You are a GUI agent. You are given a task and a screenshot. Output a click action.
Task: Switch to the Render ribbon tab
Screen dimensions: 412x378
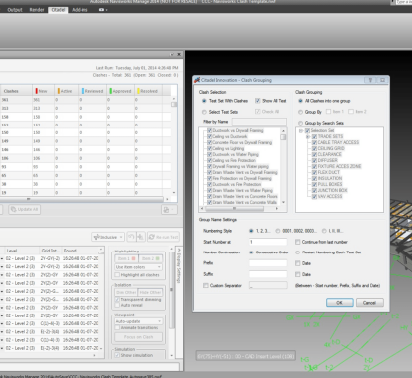tap(37, 10)
